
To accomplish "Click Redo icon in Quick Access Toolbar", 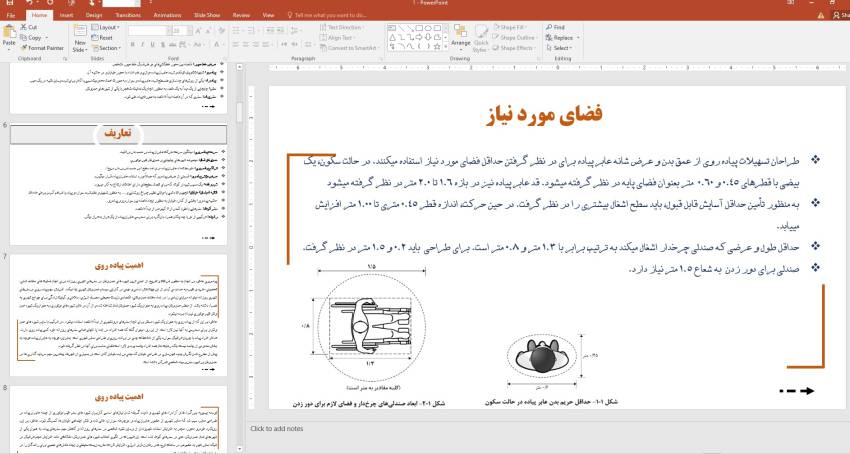I will pos(50,3).
